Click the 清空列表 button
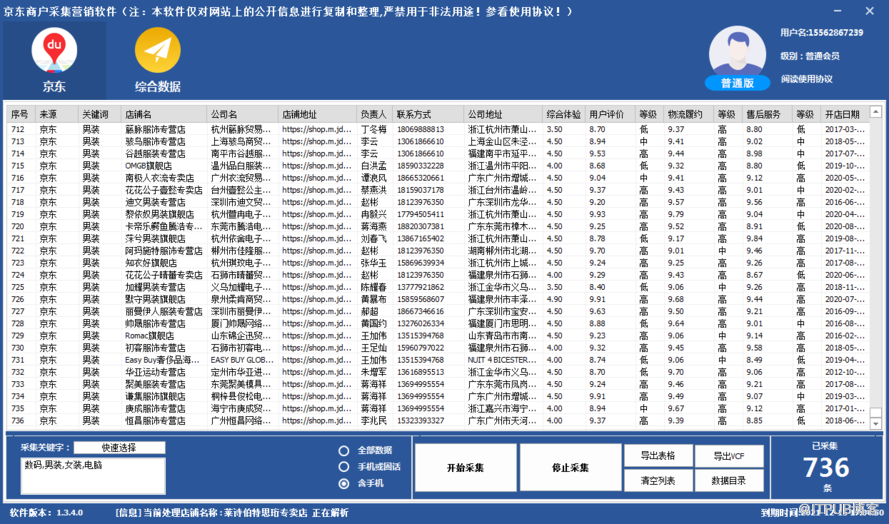The image size is (889, 524). [658, 480]
